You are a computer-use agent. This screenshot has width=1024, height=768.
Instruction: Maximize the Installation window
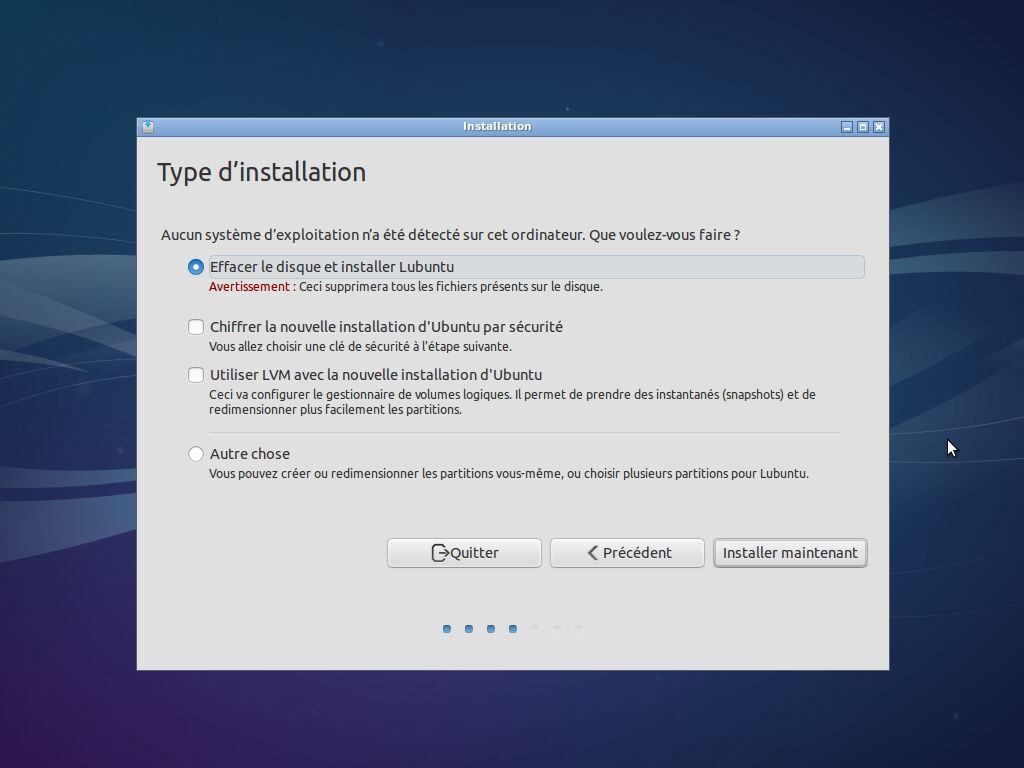pos(863,127)
